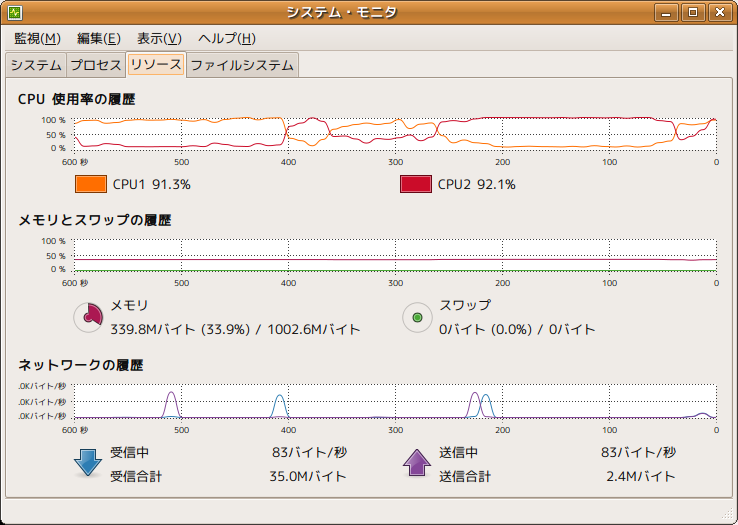Open the 表示 menu

pos(159,39)
